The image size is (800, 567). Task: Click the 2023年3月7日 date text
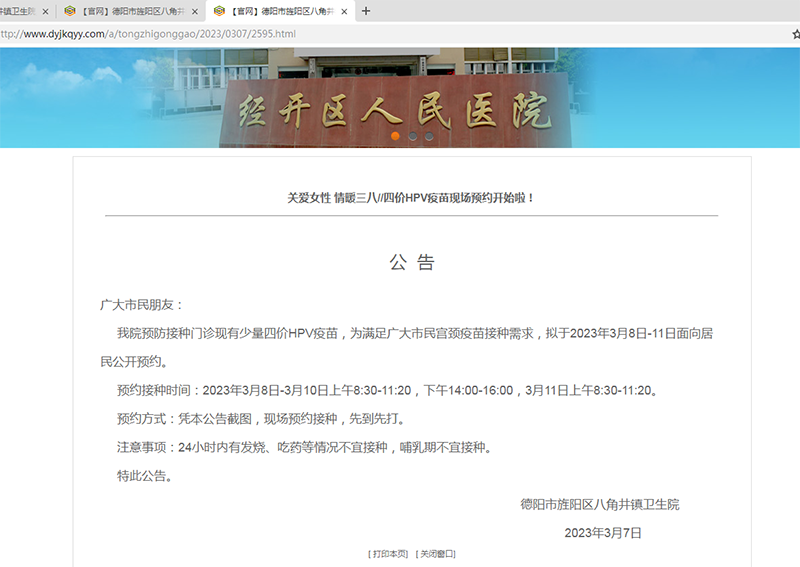click(x=603, y=532)
